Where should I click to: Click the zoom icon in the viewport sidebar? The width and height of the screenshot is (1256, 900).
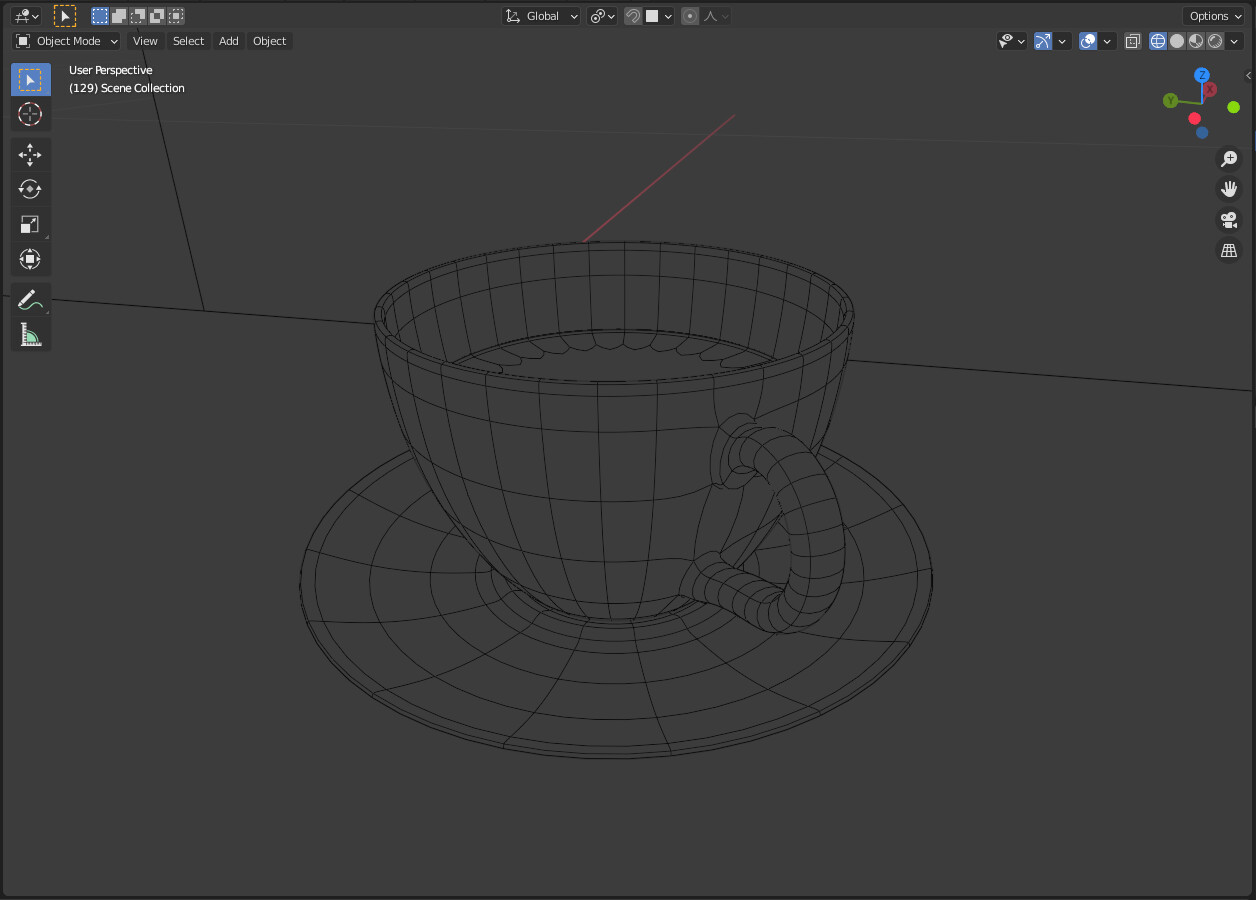pos(1229,158)
